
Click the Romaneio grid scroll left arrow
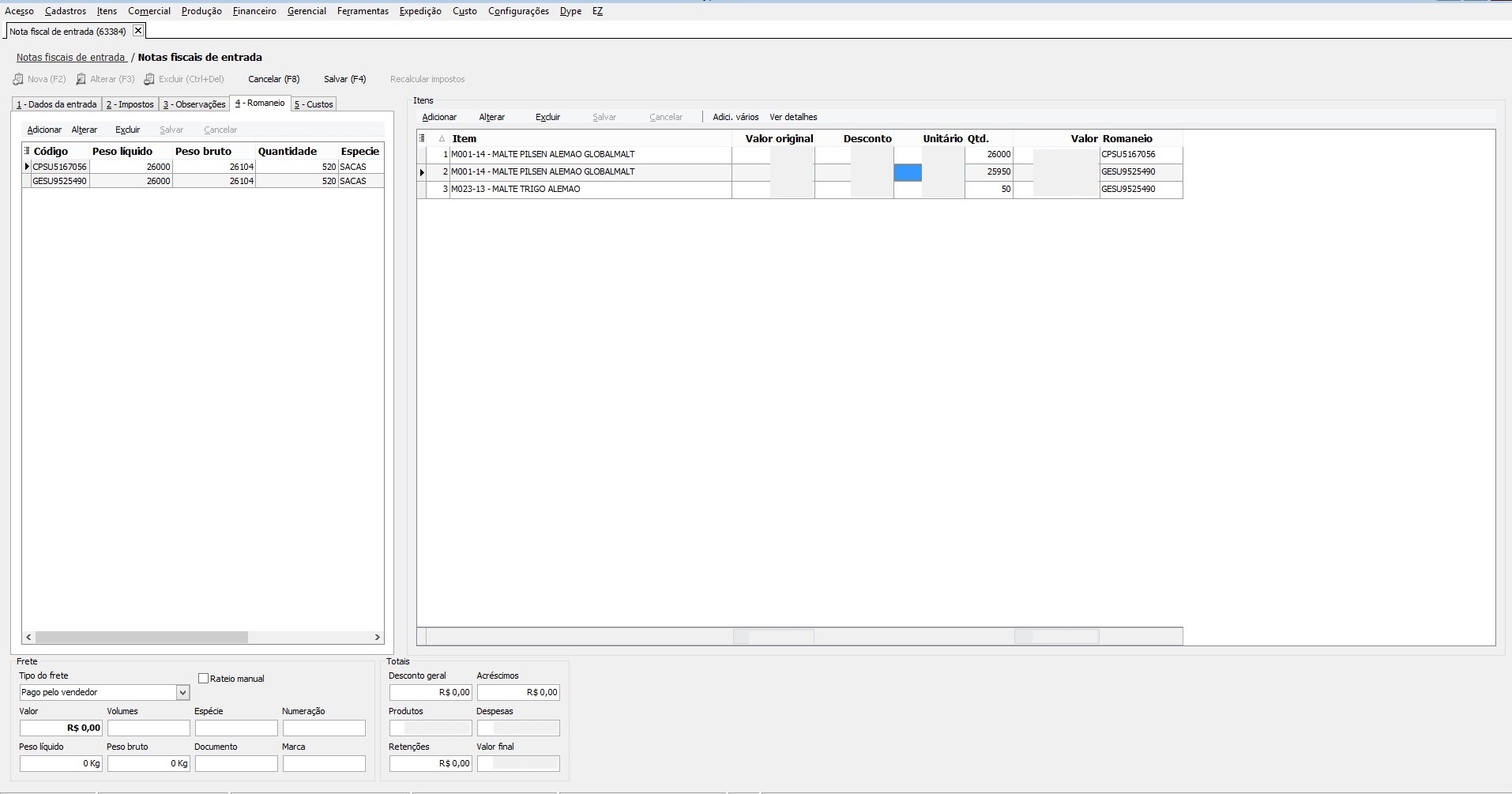tap(29, 637)
